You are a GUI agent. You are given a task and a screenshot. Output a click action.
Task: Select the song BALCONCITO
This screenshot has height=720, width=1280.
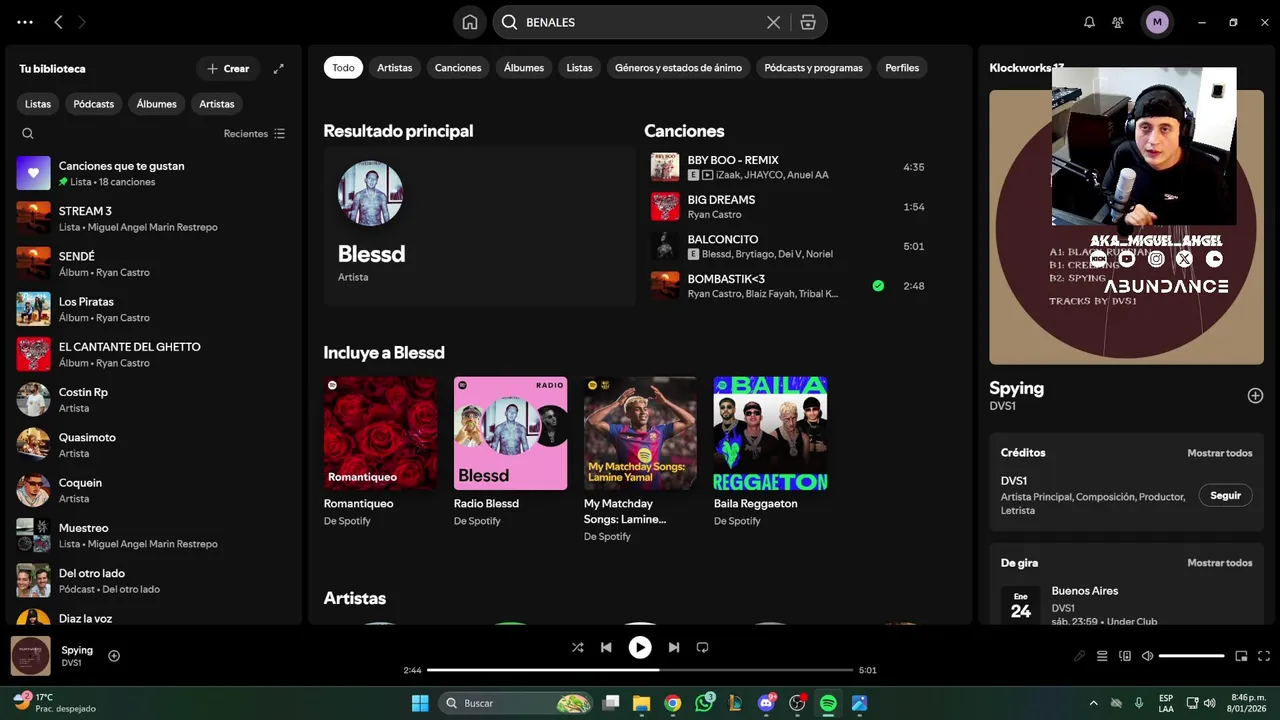pos(723,239)
